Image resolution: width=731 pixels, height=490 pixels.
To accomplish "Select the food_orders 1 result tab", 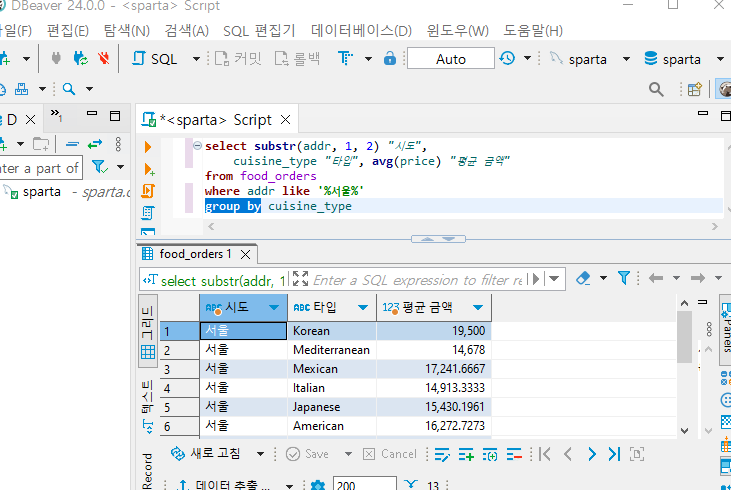I will 195,254.
